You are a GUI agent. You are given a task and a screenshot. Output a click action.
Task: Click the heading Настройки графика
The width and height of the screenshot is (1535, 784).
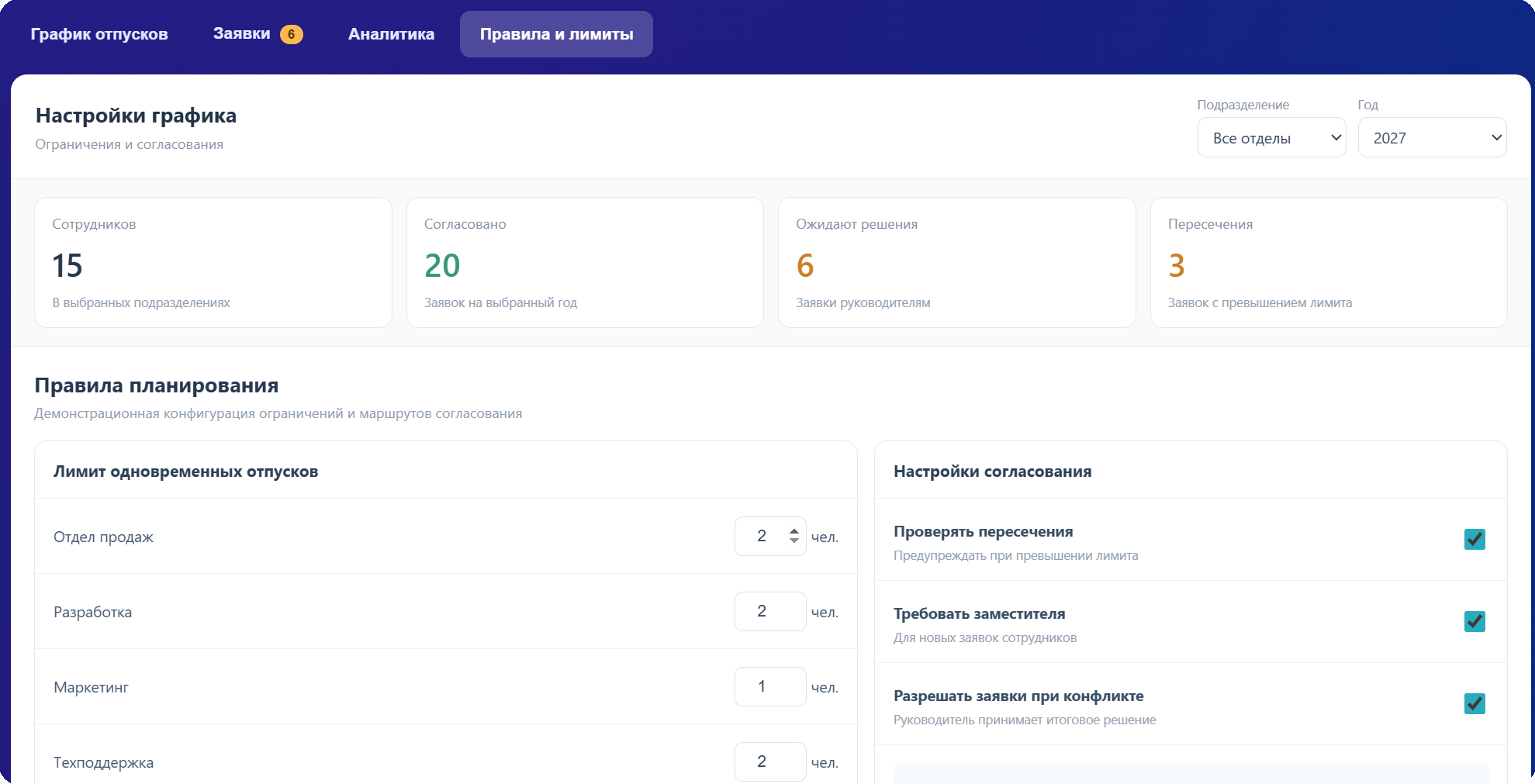[x=136, y=116]
